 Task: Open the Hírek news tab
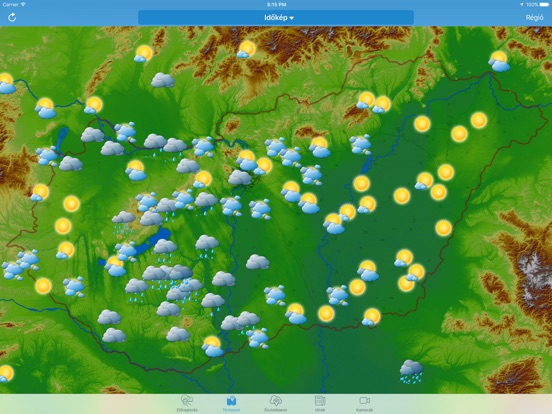320,403
